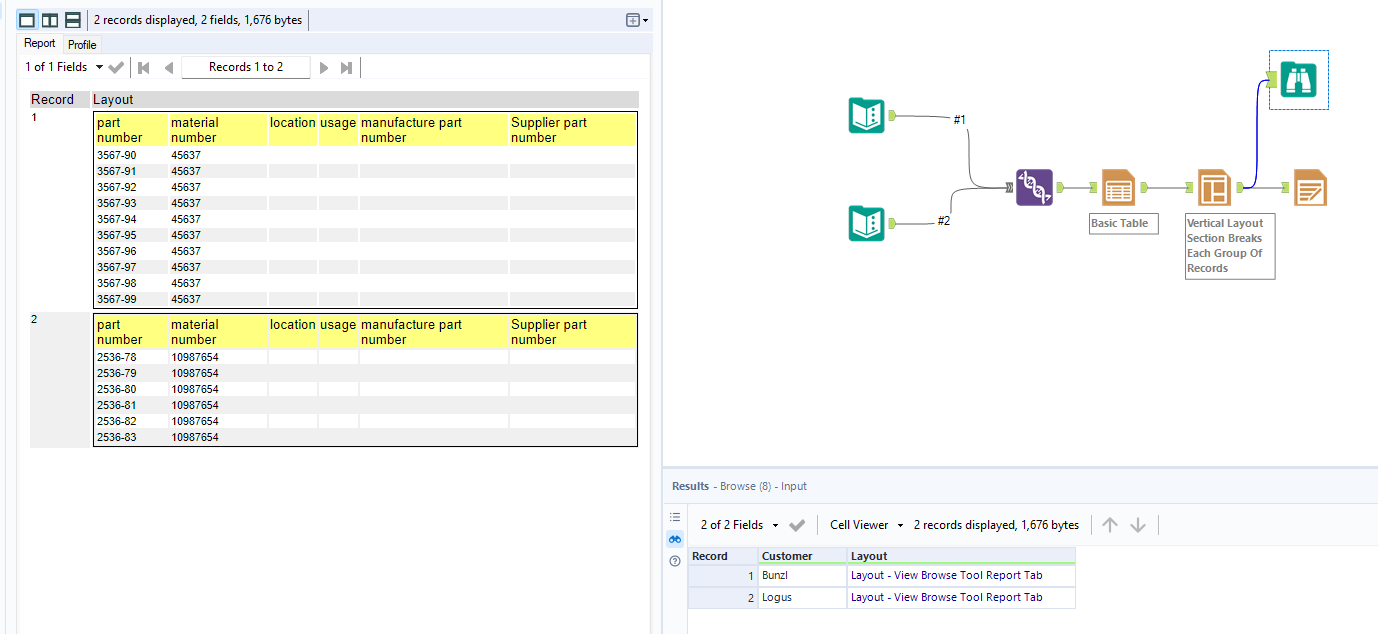Click the next record arrow button
Screen dimensions: 1378x634
324,67
